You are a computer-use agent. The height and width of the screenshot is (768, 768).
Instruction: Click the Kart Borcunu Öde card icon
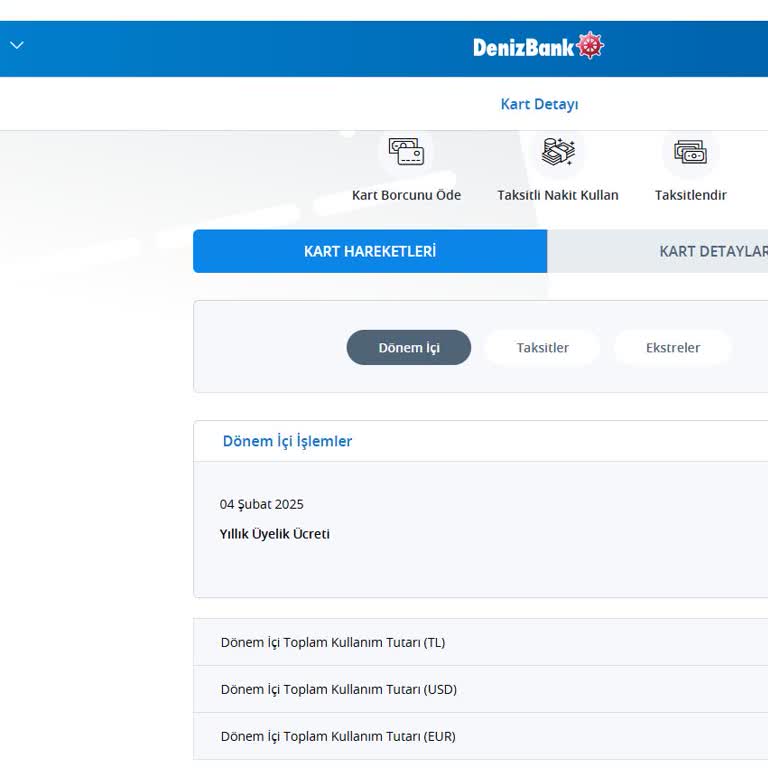[x=406, y=151]
